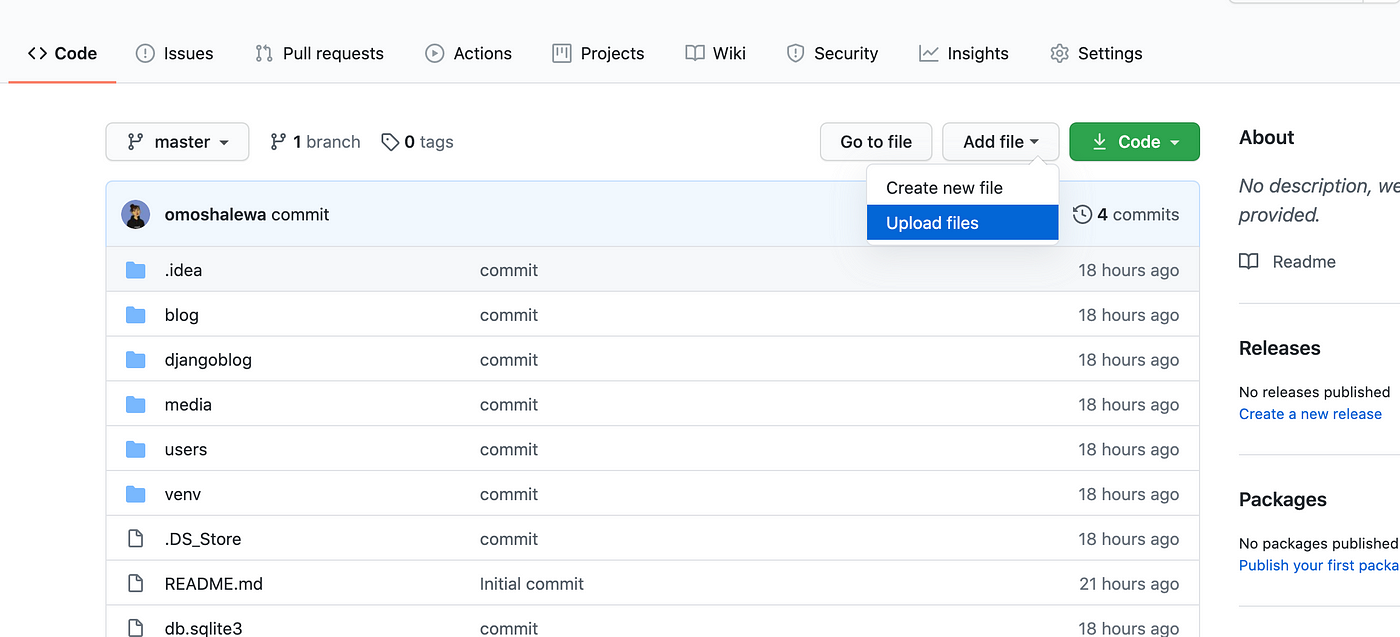Click the Go to file button
Image resolution: width=1400 pixels, height=637 pixels.
pos(876,142)
